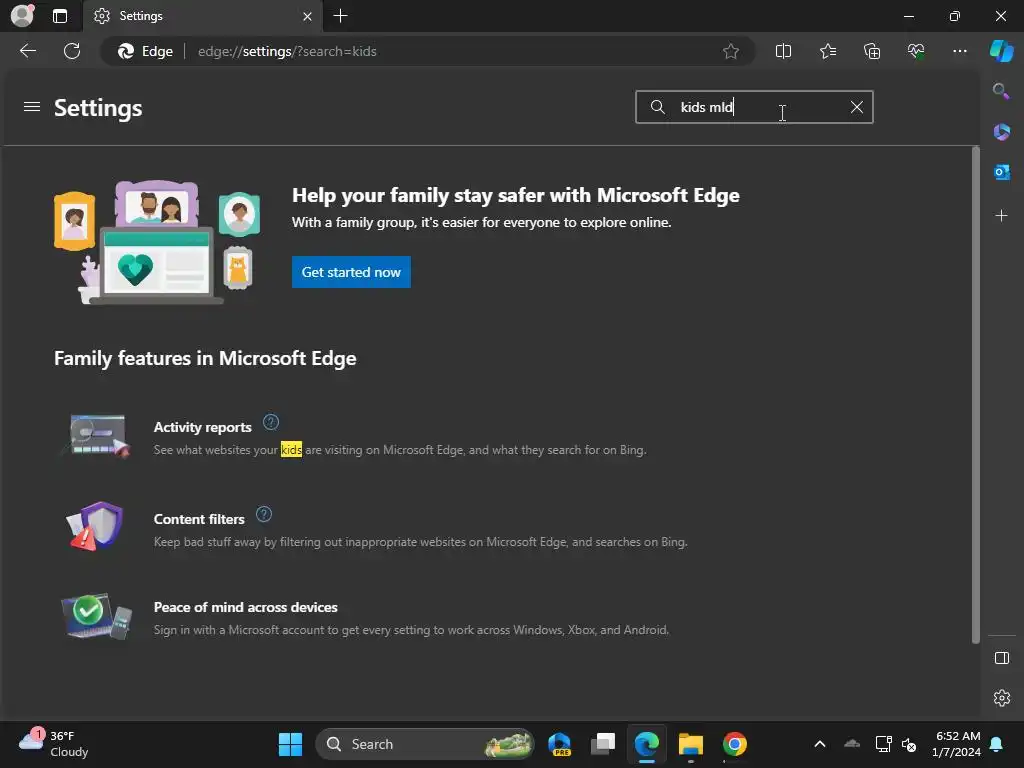Viewport: 1024px width, 768px height.
Task: Open the notifications bell
Action: 997,744
